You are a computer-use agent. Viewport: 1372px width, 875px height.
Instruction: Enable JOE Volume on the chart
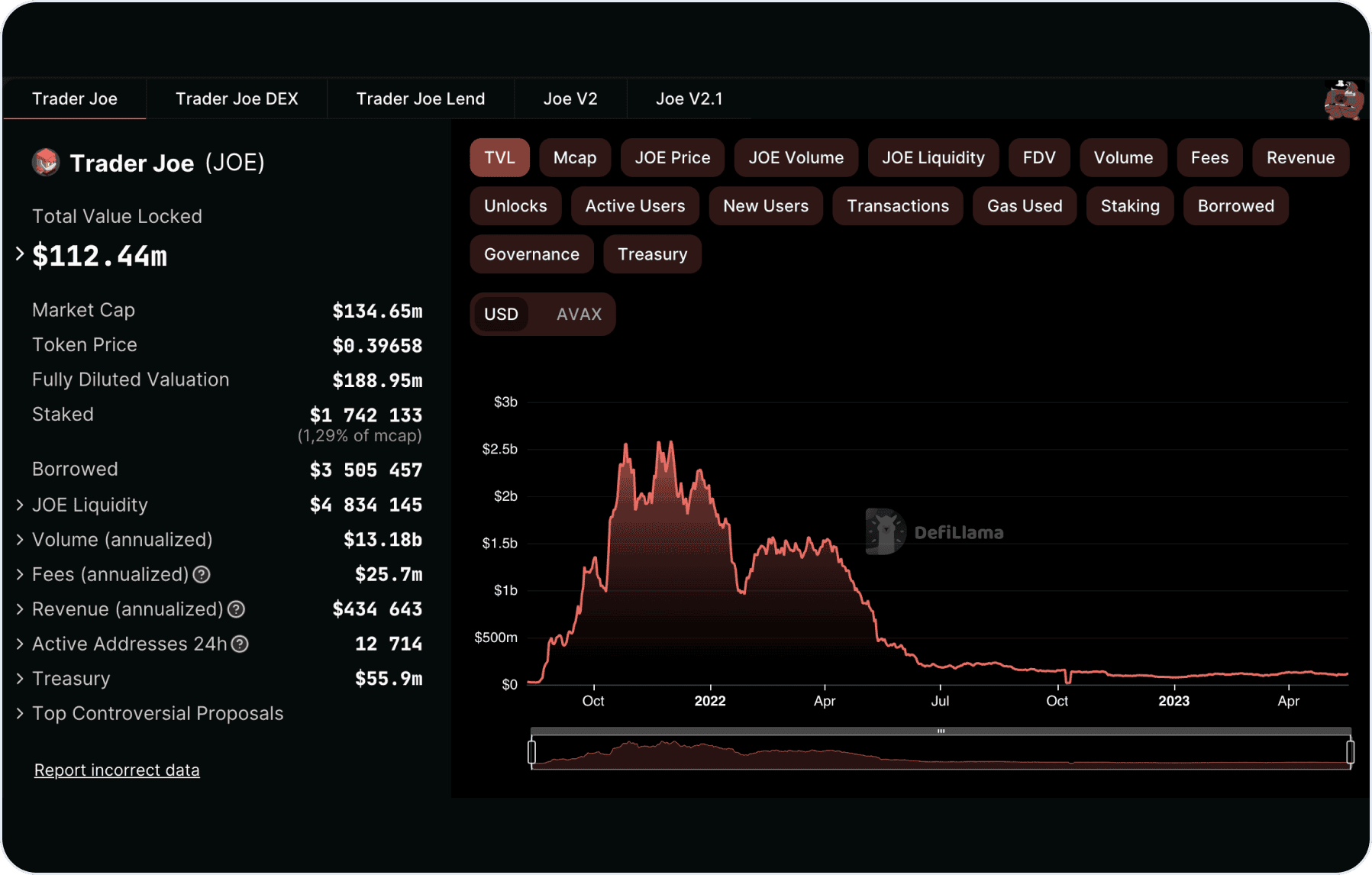pos(796,157)
